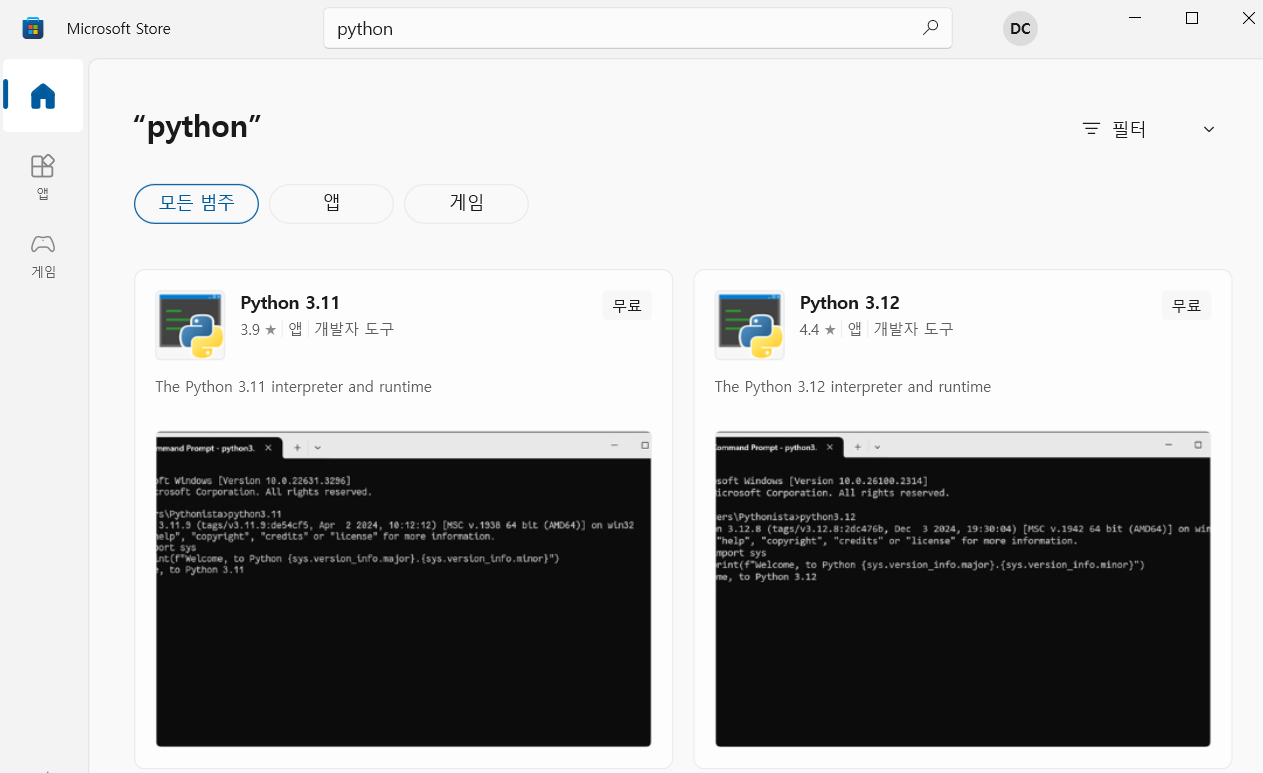Viewport: 1263px width, 773px height.
Task: Click the 'The Python 3.12 interpreter and runtime' description
Action: [x=853, y=387]
